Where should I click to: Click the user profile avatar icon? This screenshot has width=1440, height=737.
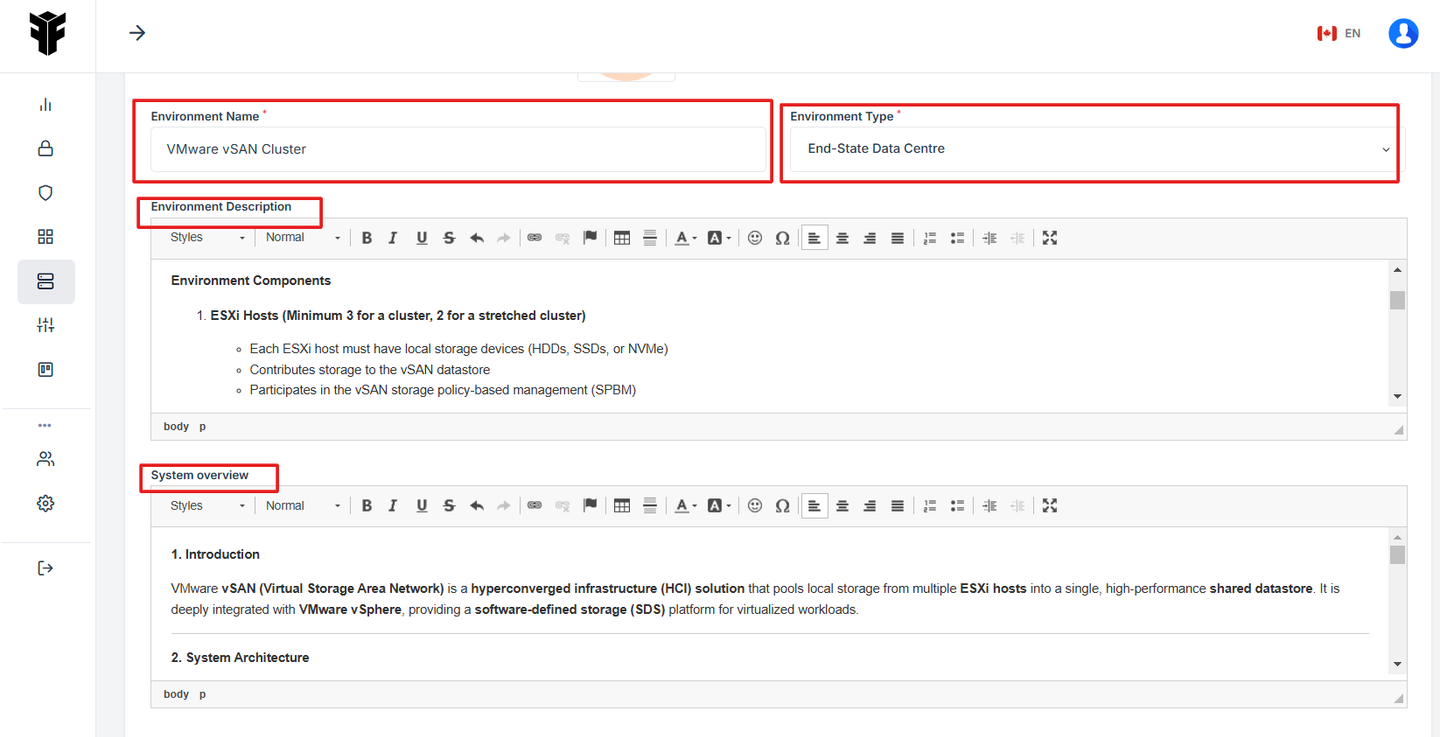[1403, 33]
